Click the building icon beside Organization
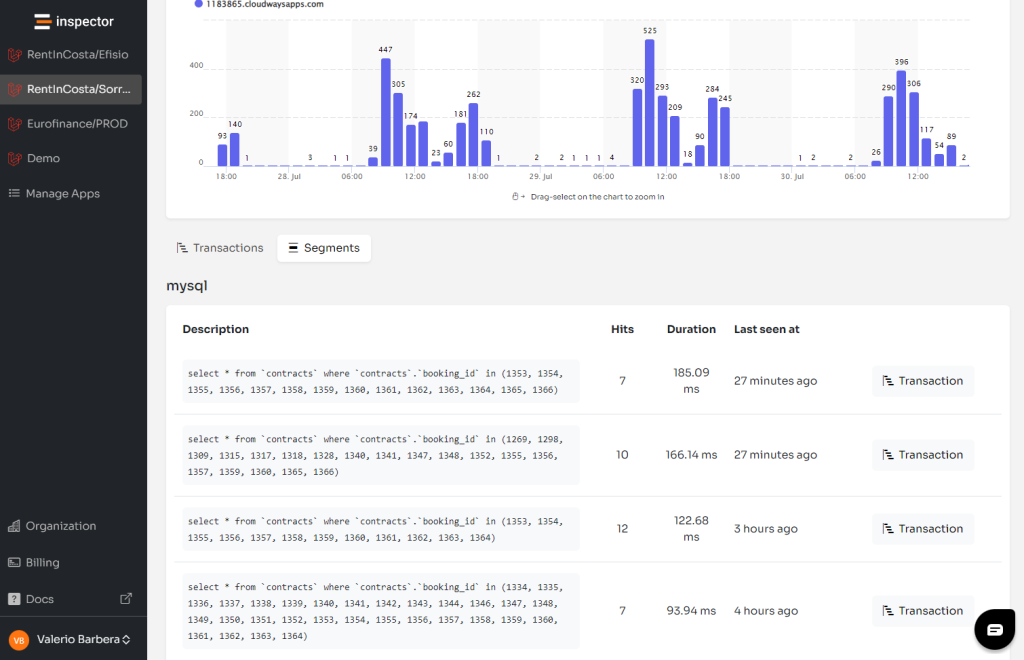Image resolution: width=1024 pixels, height=660 pixels. (x=14, y=526)
